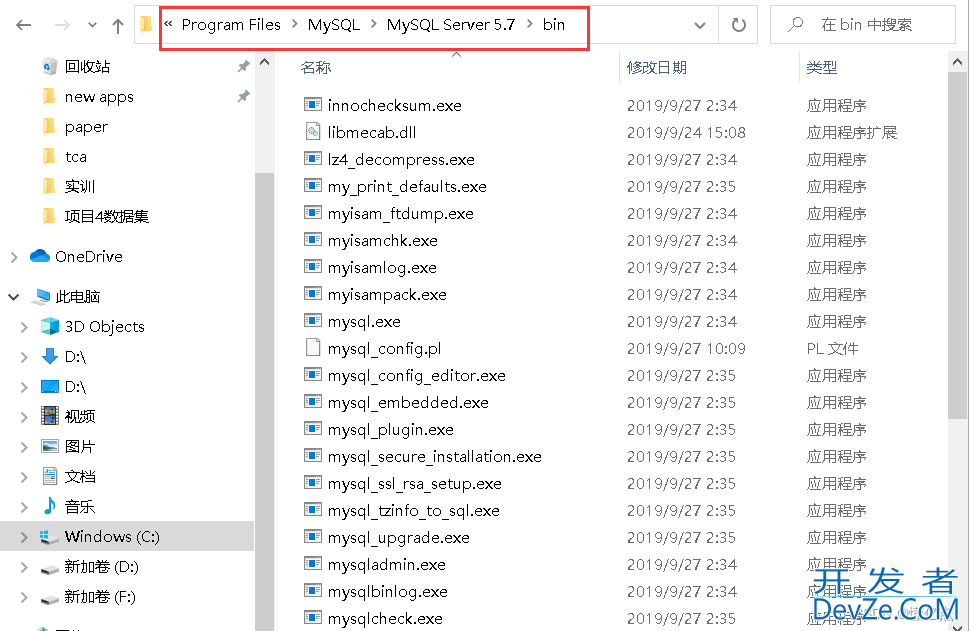969x631 pixels.
Task: Select myisamchk.exe file
Action: (383, 240)
